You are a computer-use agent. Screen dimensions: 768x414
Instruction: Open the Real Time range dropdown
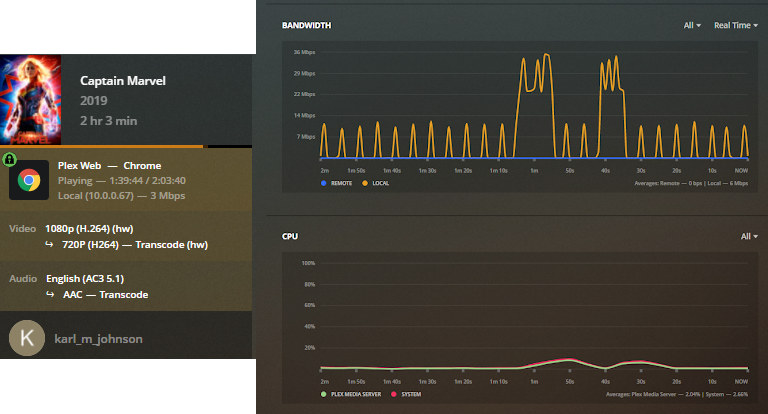736,25
